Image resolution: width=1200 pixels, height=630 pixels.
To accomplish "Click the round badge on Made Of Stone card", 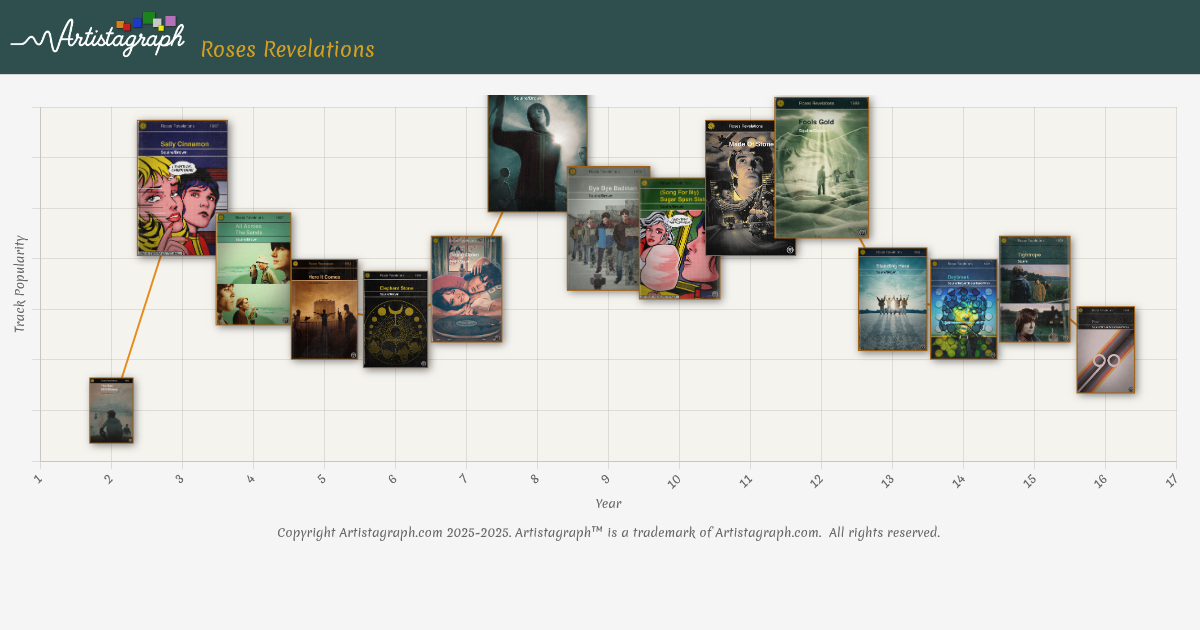I will (x=712, y=126).
